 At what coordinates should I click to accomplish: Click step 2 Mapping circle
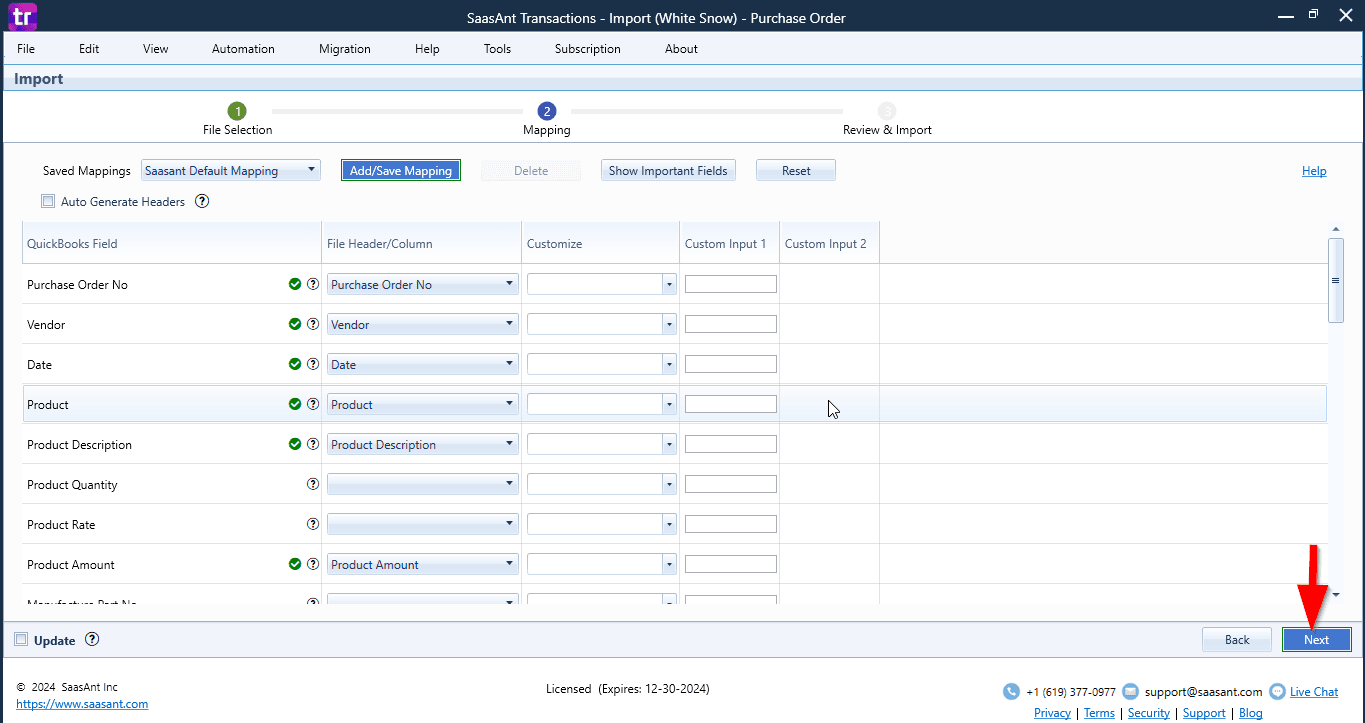[547, 111]
